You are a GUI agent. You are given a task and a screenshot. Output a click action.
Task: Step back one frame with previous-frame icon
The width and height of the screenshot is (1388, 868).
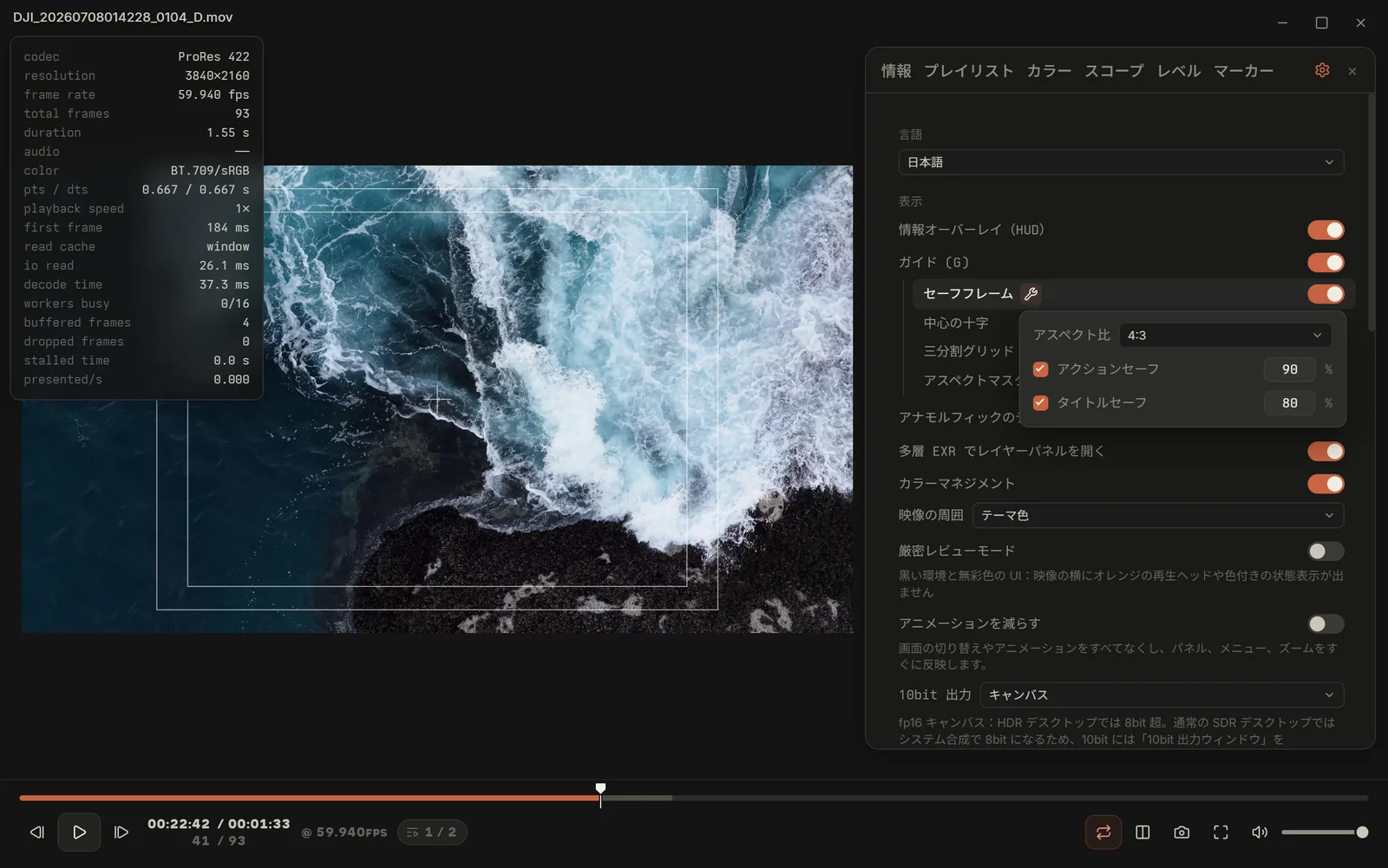coord(36,832)
